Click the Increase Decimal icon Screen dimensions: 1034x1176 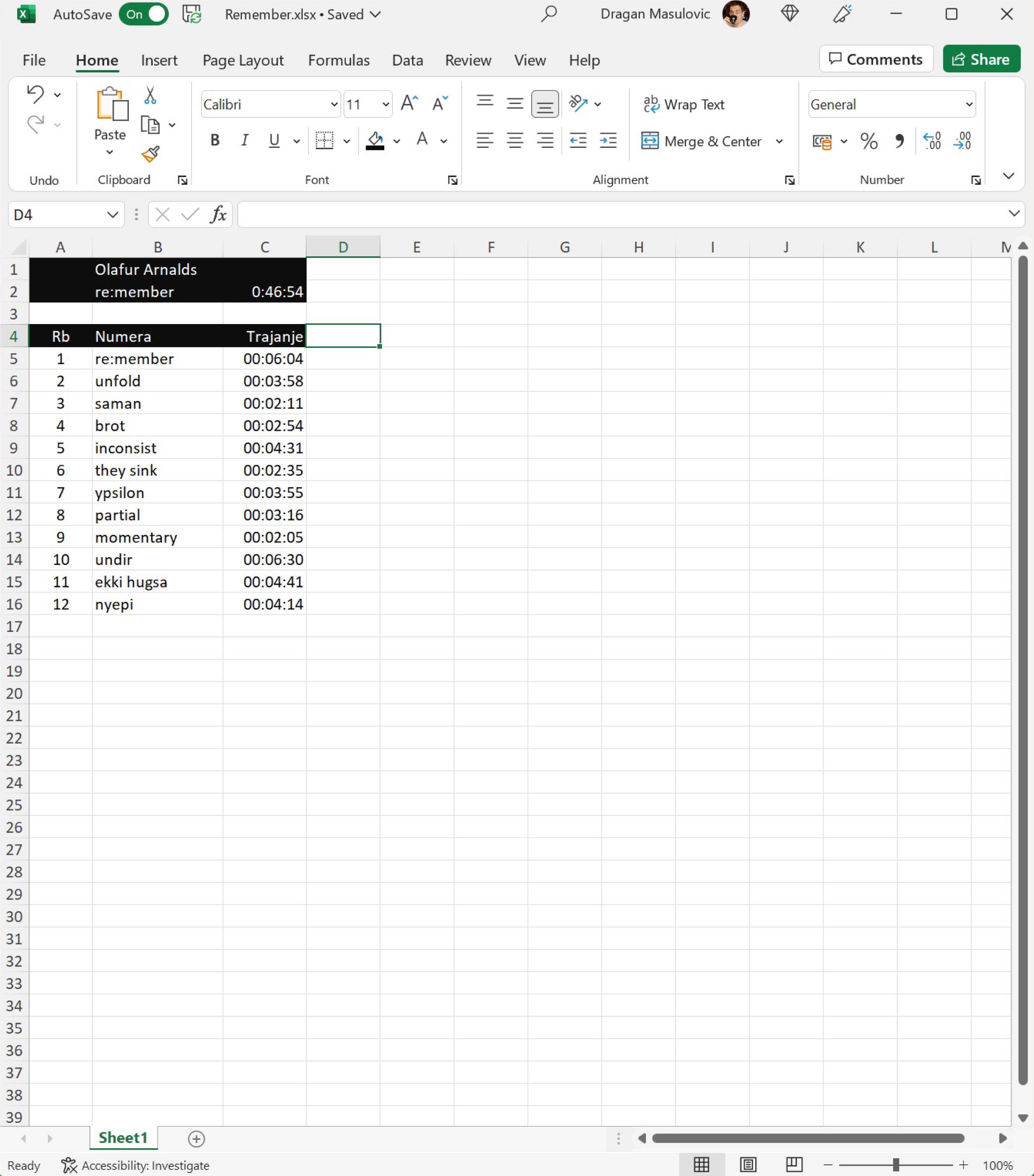(932, 141)
